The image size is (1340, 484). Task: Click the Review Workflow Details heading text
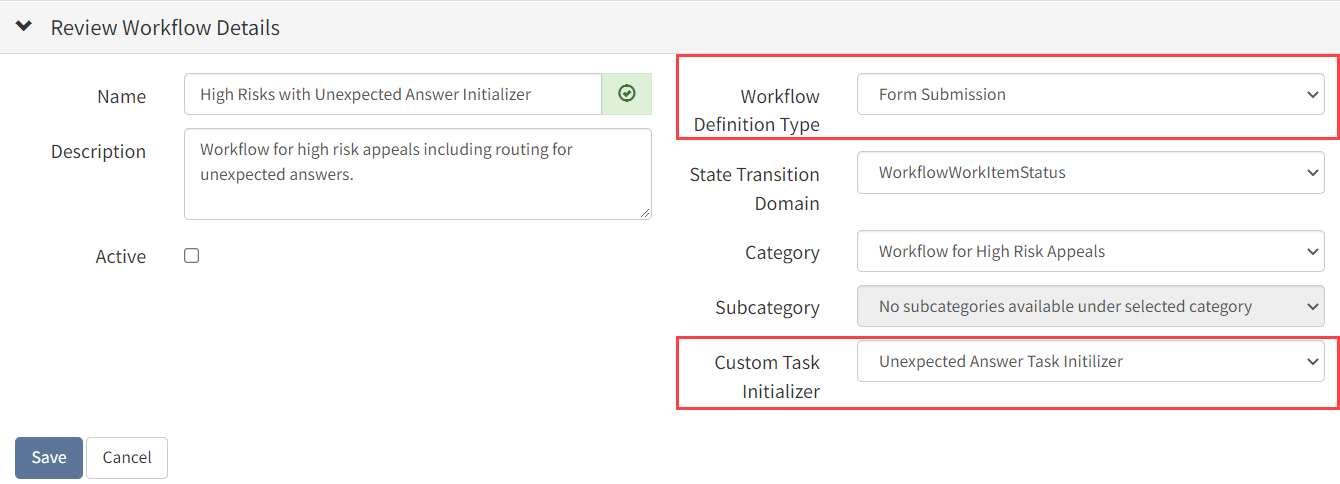pos(165,28)
